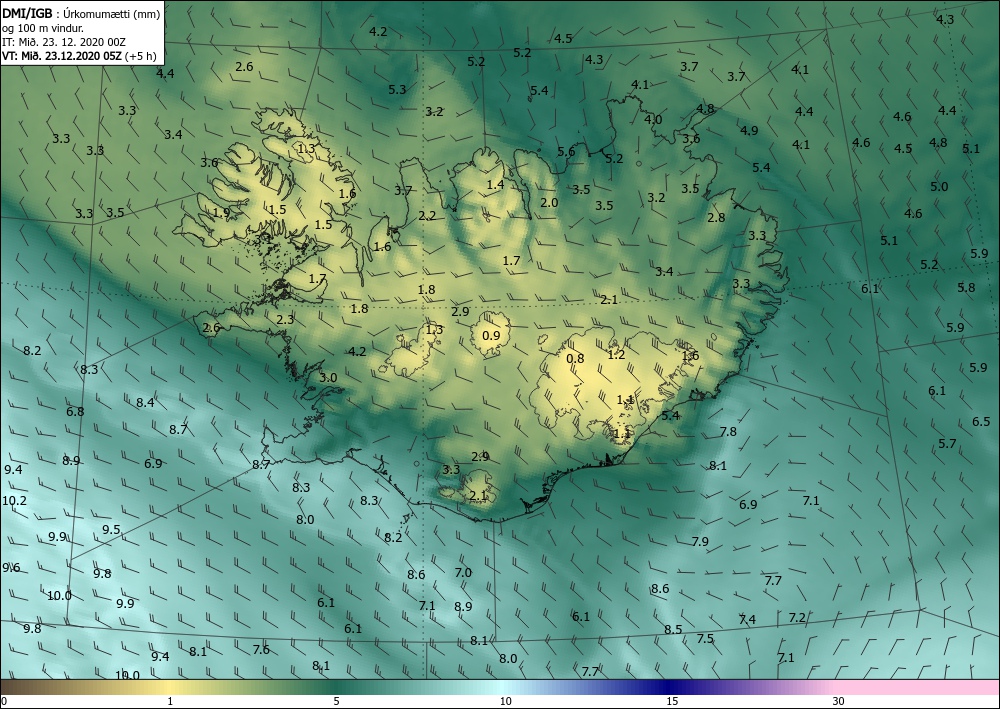Viewport: 1000px width, 709px height.
Task: Click the map value "5.8"
Action: click(x=966, y=288)
